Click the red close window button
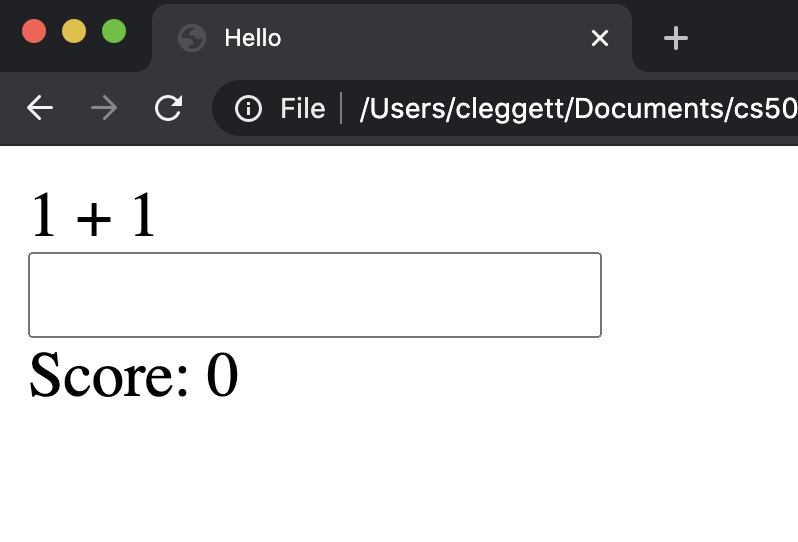The width and height of the screenshot is (798, 542). click(x=34, y=31)
